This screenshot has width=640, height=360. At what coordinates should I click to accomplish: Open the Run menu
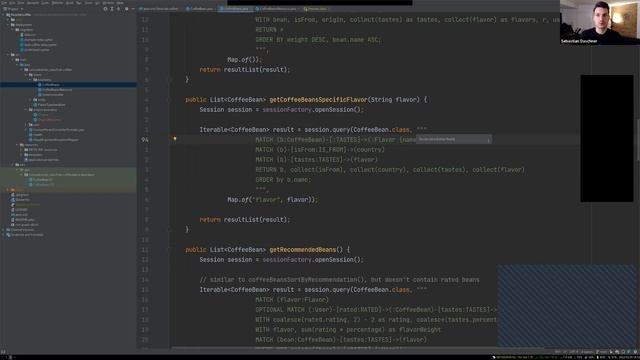click(79, 3)
